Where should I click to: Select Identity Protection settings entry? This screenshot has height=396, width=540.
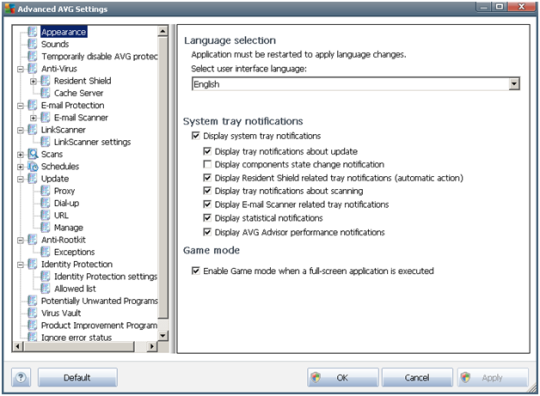[105, 276]
